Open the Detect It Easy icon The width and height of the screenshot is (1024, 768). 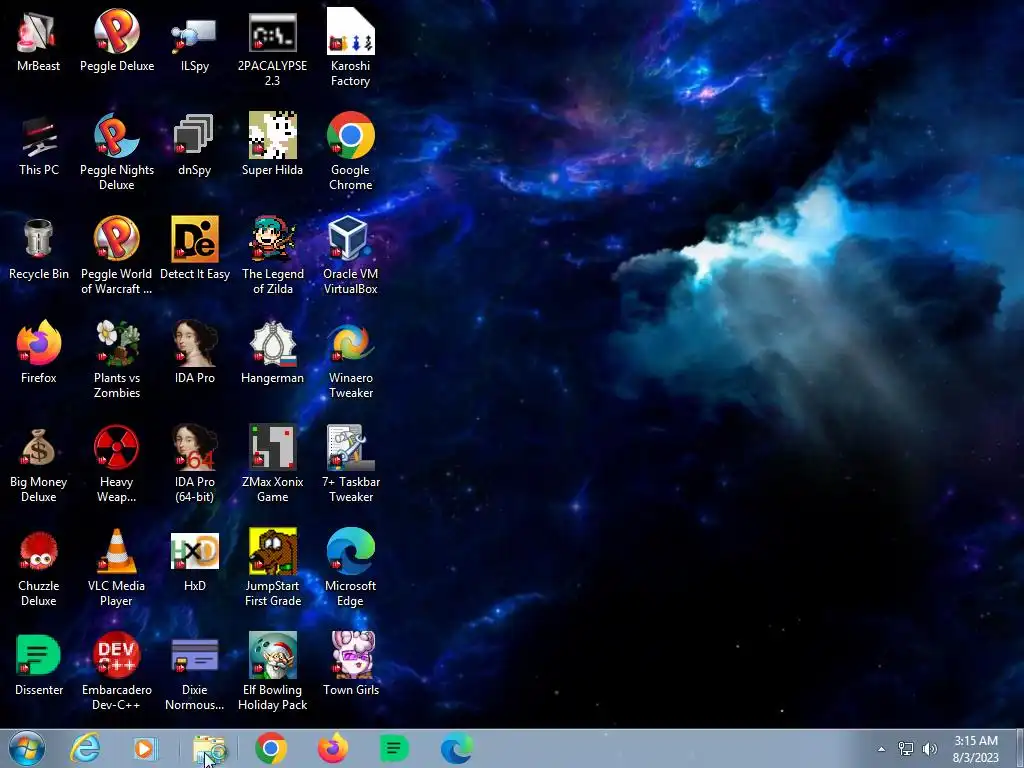click(x=195, y=249)
